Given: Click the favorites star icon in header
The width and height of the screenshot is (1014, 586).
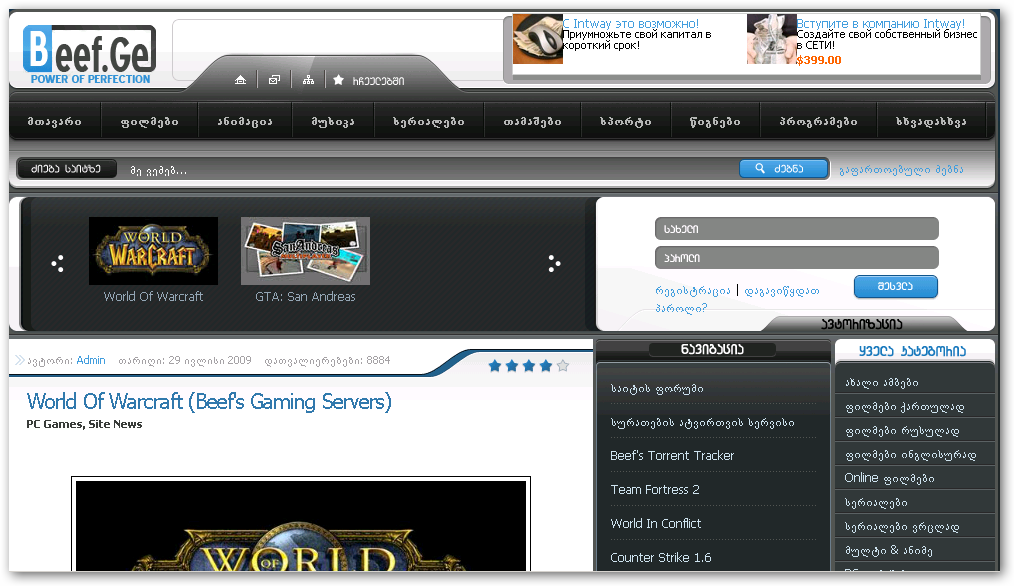Looking at the screenshot, I should click(338, 80).
